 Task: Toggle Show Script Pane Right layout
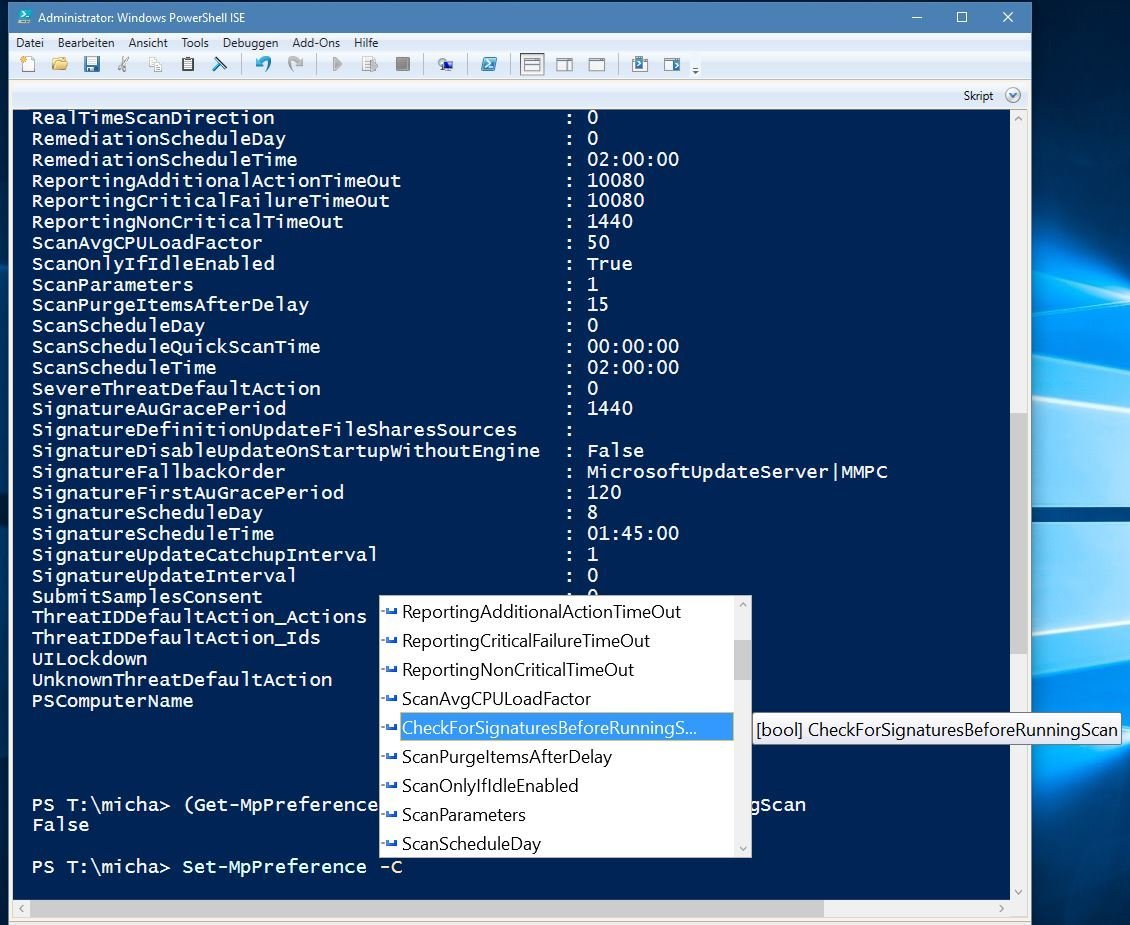pos(565,64)
